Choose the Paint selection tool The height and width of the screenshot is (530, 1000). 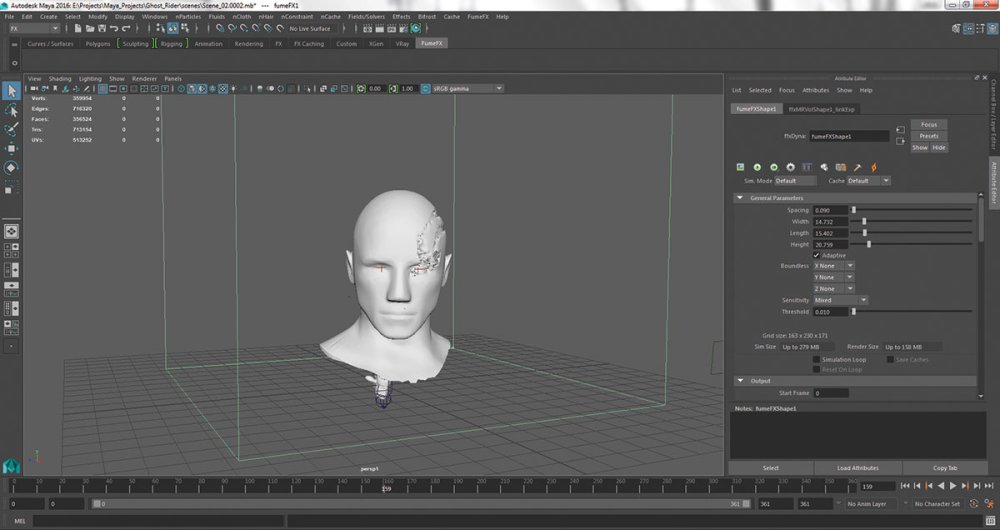[x=11, y=129]
